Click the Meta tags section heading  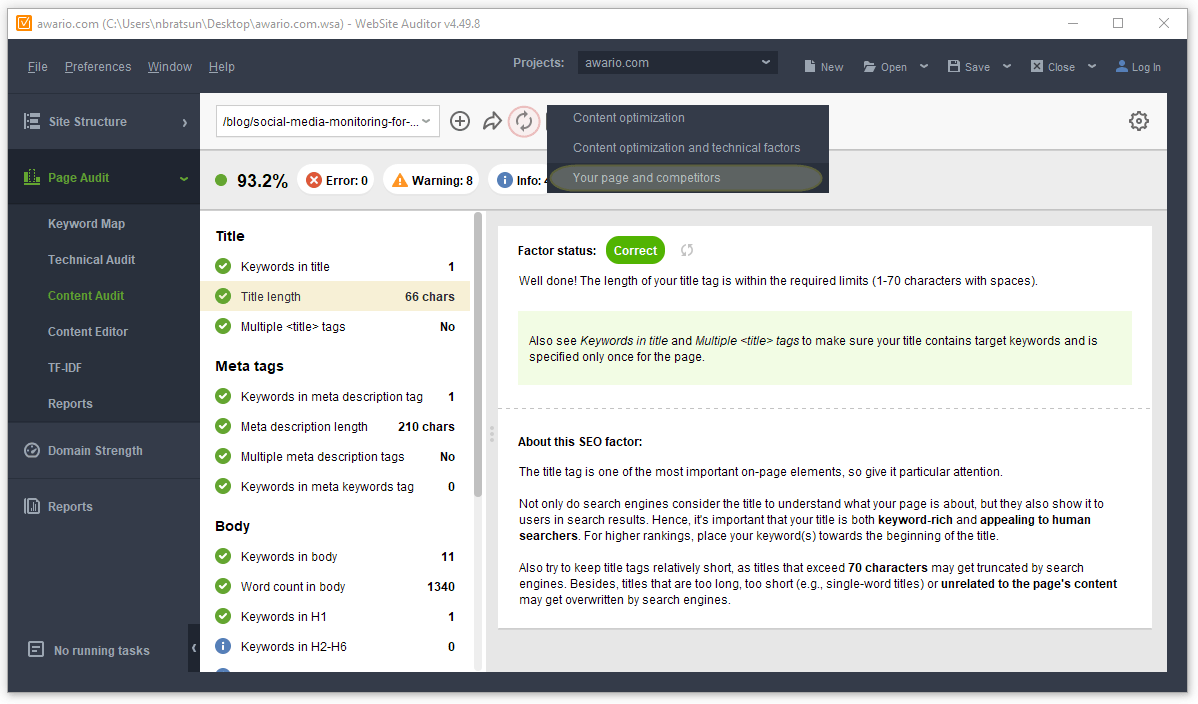pyautogui.click(x=249, y=365)
